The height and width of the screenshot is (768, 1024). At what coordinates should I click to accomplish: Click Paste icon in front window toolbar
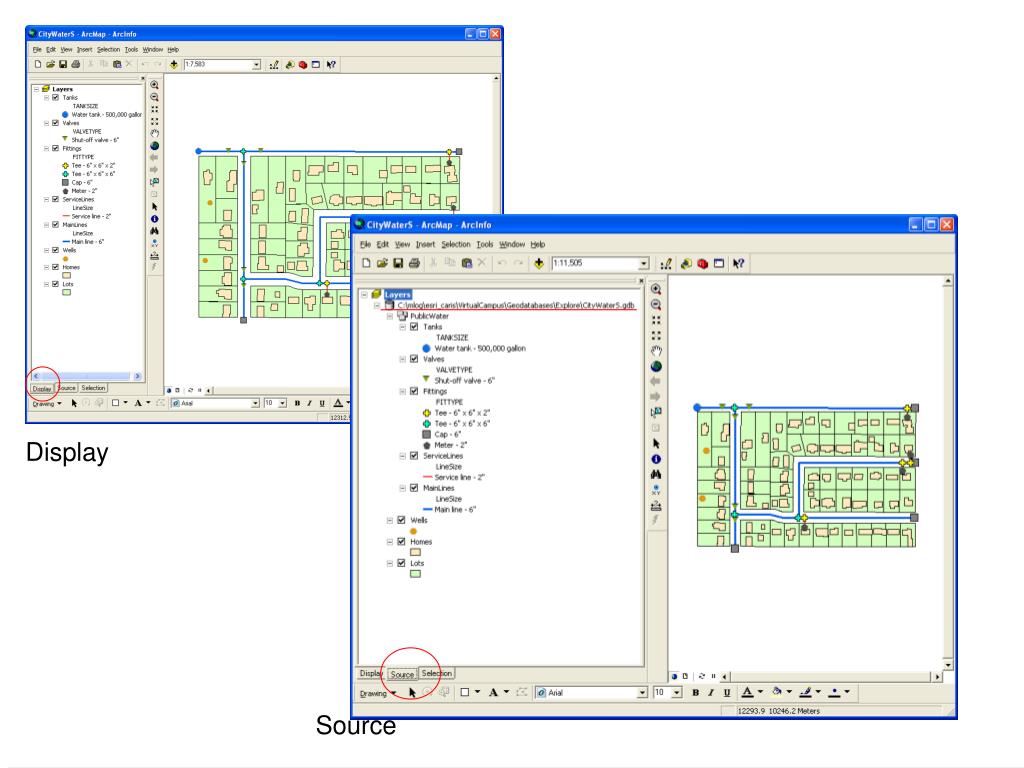(466, 263)
